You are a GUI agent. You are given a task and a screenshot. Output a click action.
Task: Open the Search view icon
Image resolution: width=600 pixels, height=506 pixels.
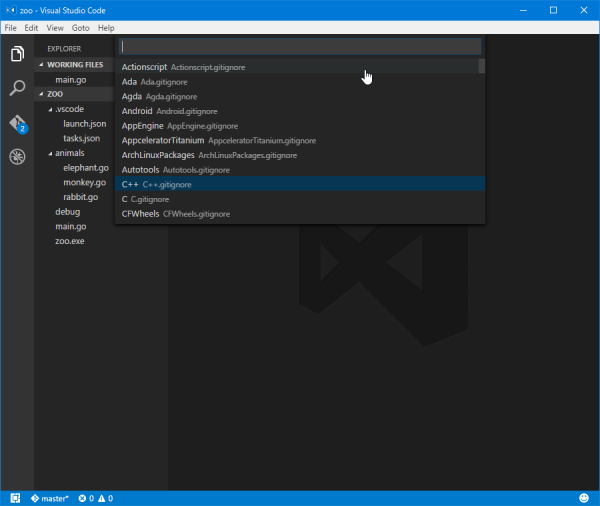point(17,88)
